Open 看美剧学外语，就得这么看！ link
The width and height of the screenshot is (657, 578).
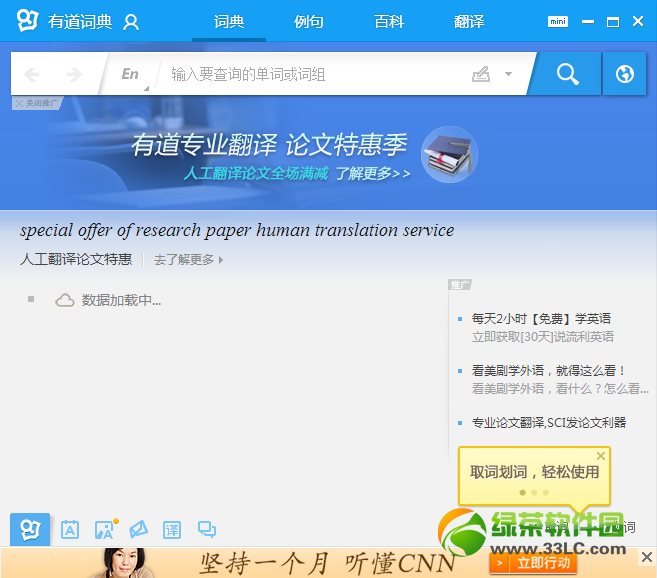point(548,371)
